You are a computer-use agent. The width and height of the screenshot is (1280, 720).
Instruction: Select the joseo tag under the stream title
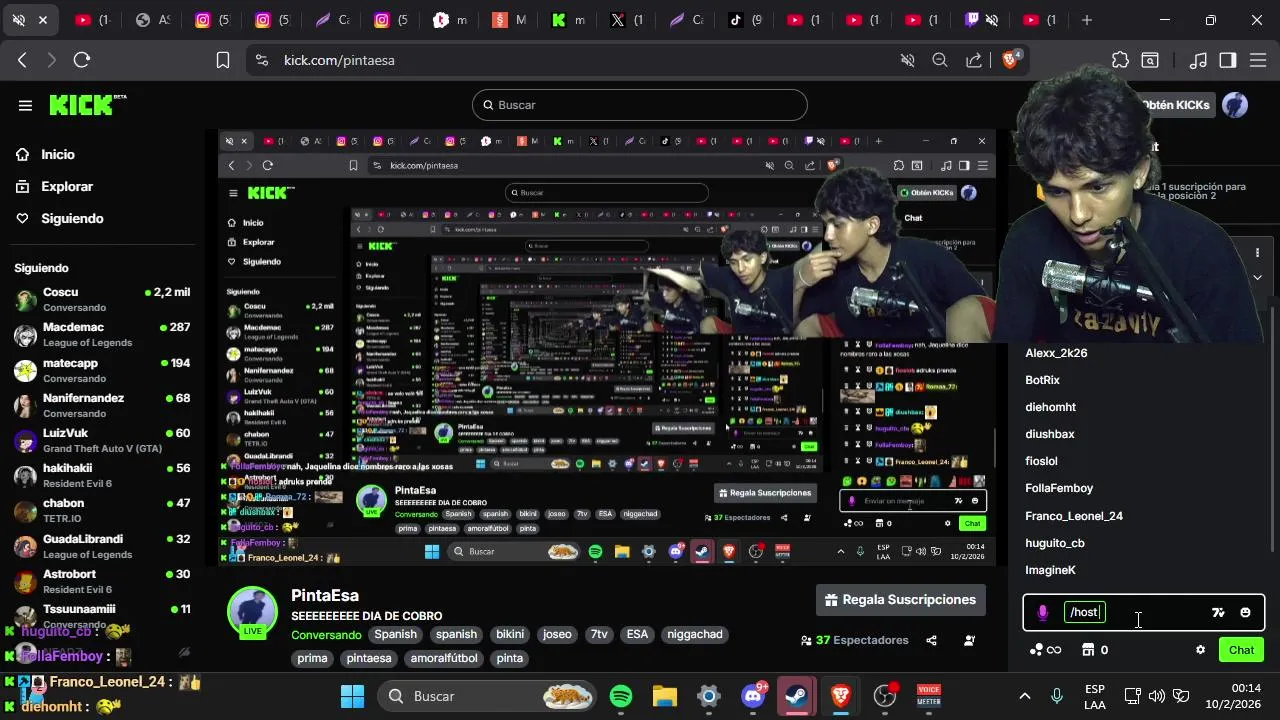(557, 634)
